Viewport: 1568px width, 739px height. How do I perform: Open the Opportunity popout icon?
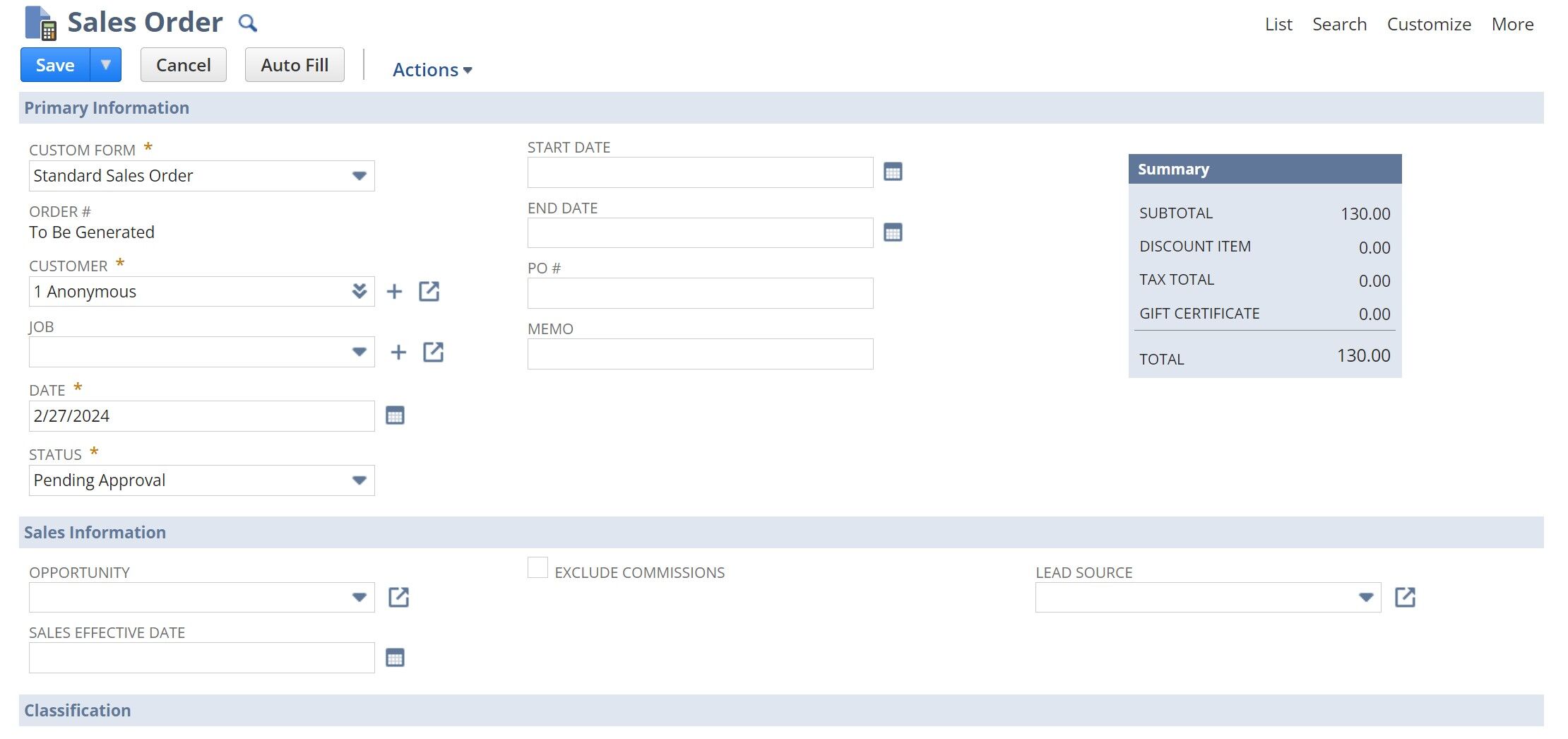pos(399,597)
